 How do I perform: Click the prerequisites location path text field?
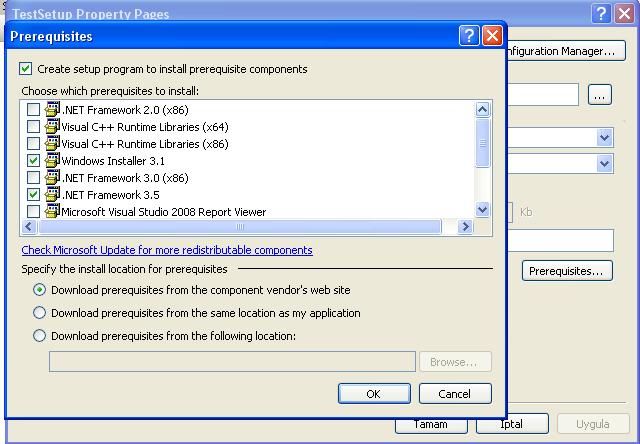[x=232, y=362]
